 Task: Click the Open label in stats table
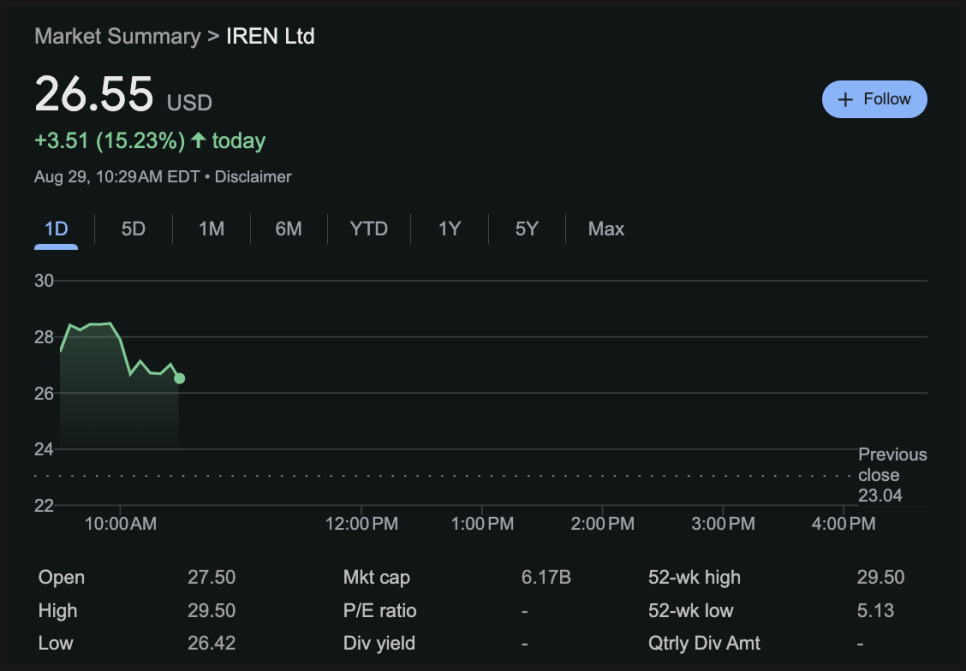pyautogui.click(x=61, y=577)
